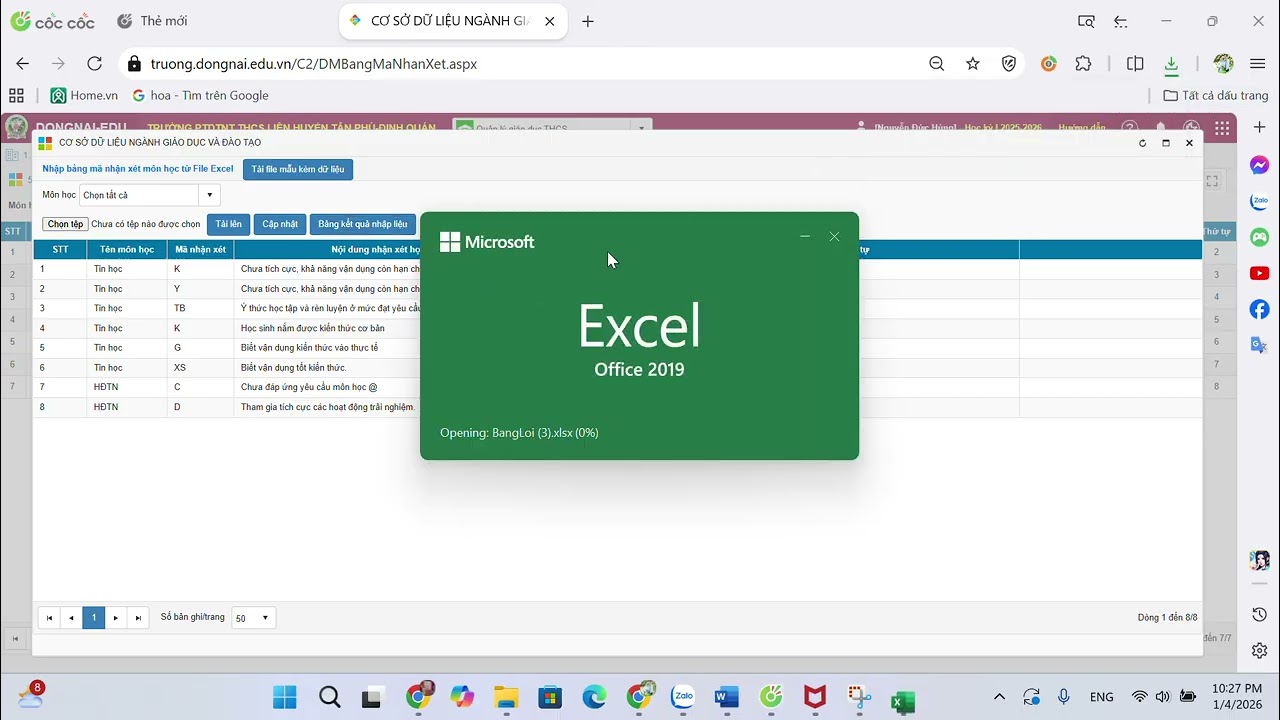Open Google Translate in the sidebar

coord(1259,345)
